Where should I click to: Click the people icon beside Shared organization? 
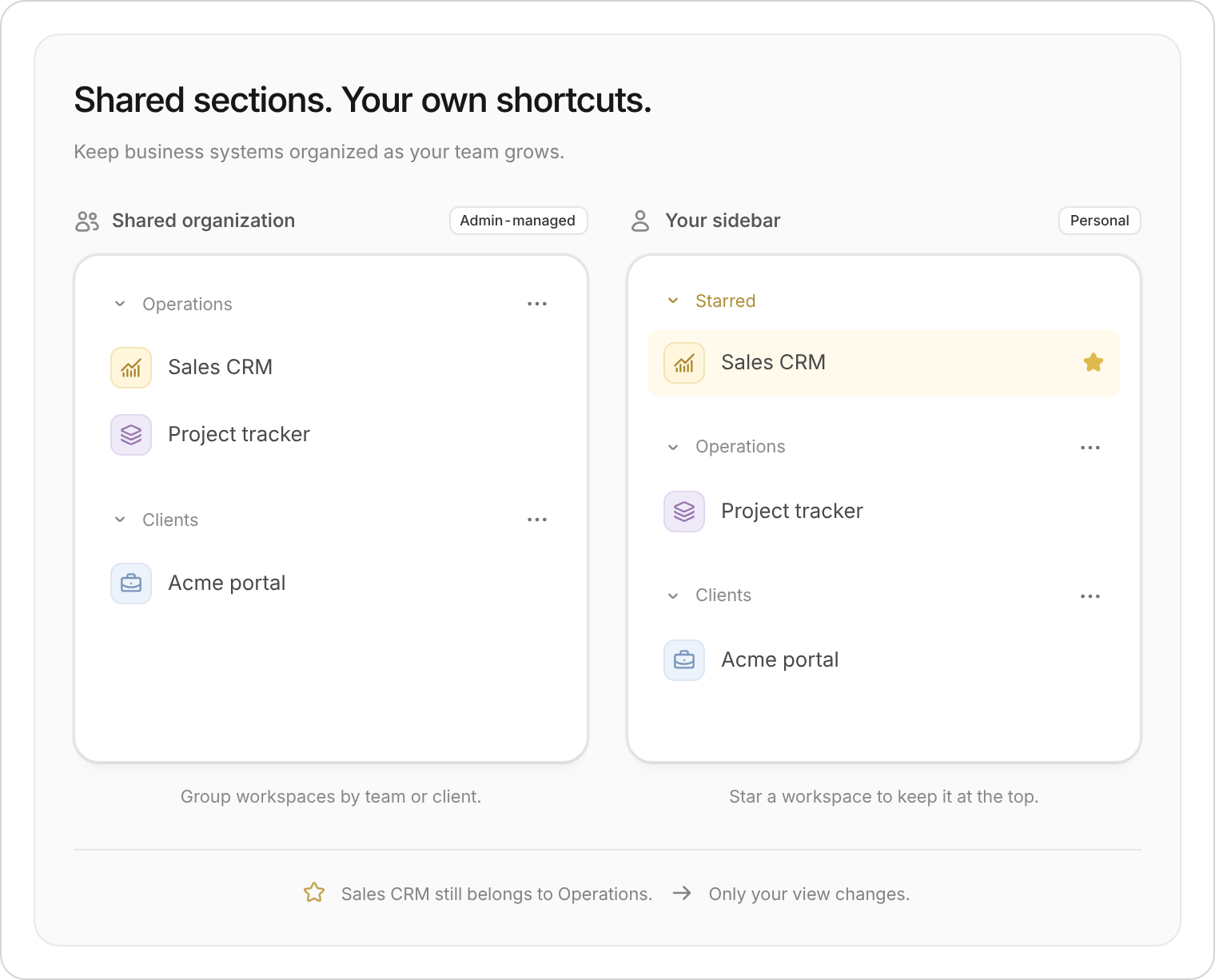(87, 221)
